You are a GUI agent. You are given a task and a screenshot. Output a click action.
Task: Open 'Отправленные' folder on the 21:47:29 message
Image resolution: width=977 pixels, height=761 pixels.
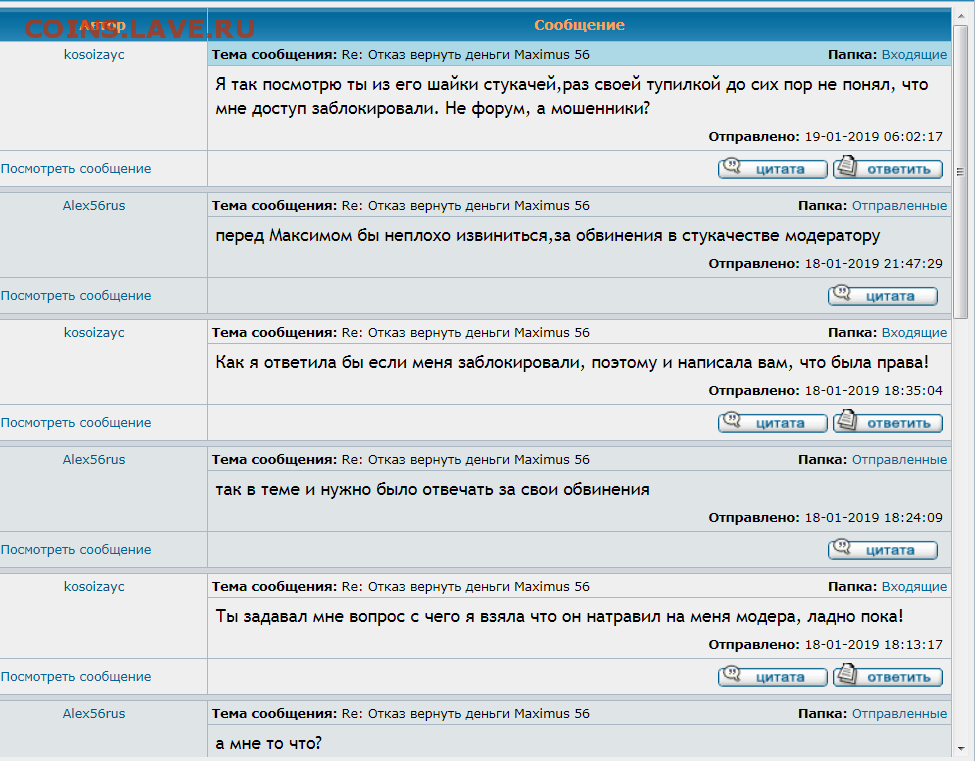[x=899, y=205]
